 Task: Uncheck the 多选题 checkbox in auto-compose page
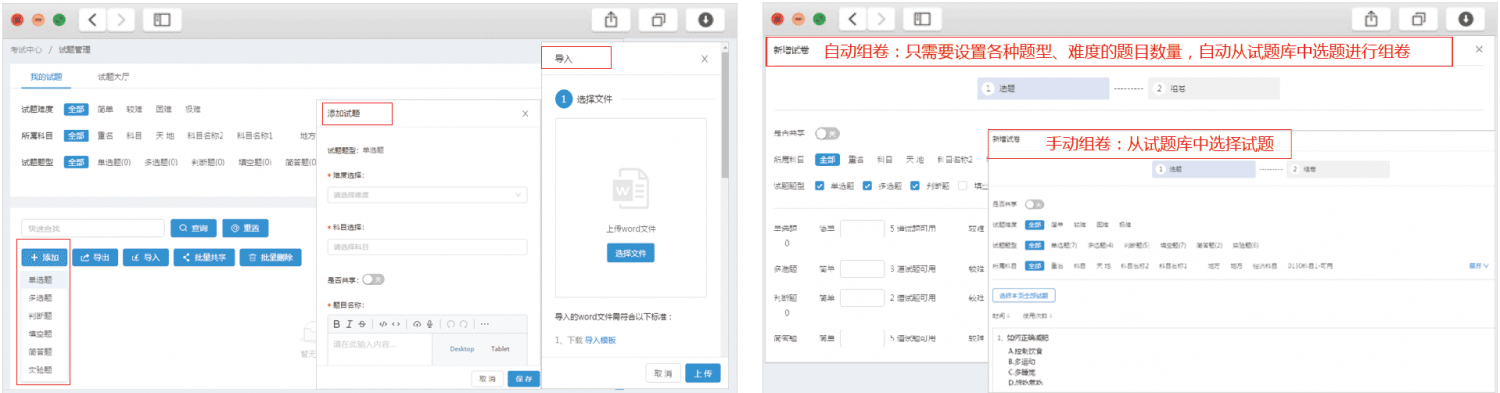tap(868, 185)
